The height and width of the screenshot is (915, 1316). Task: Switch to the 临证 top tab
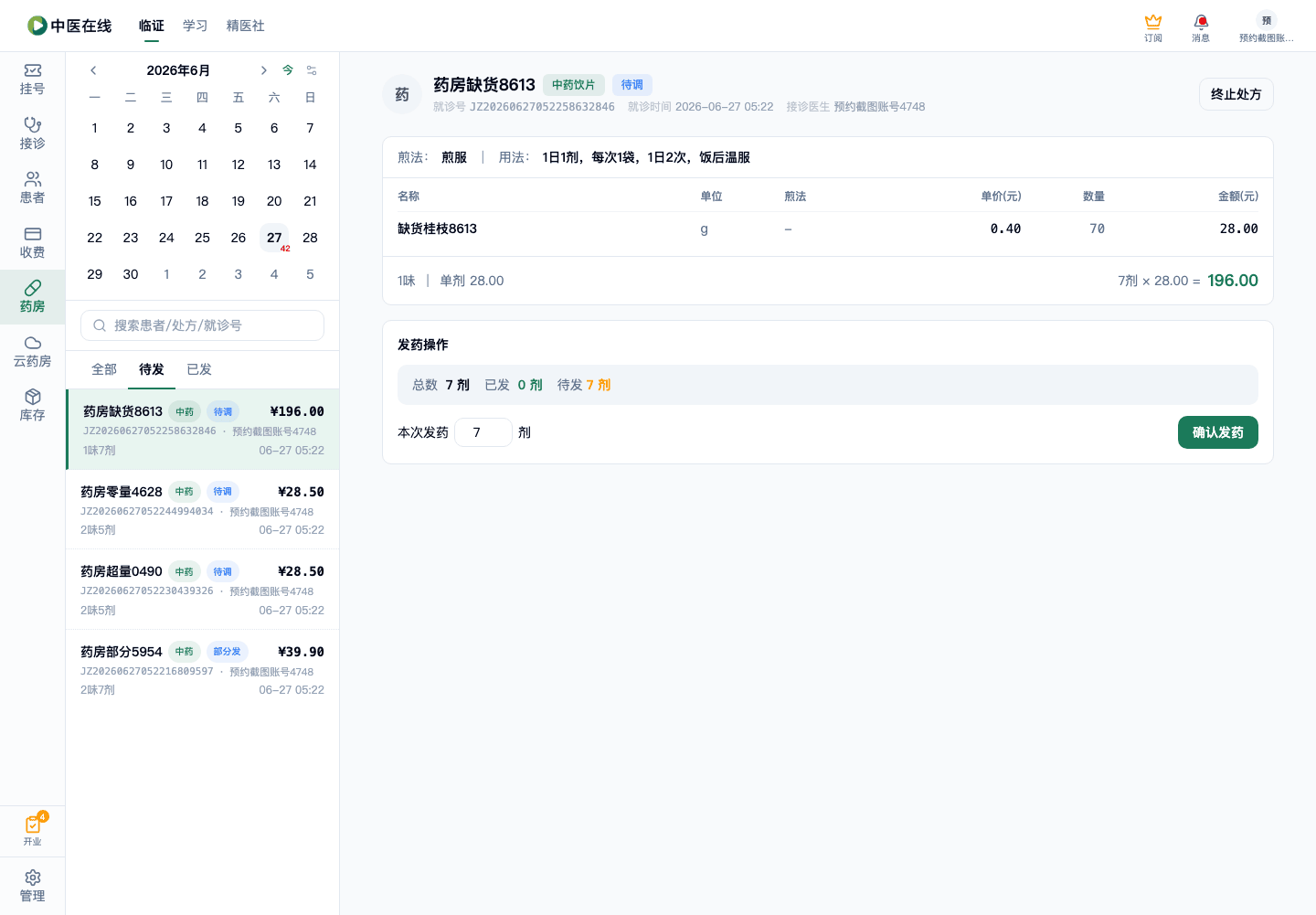tap(152, 26)
